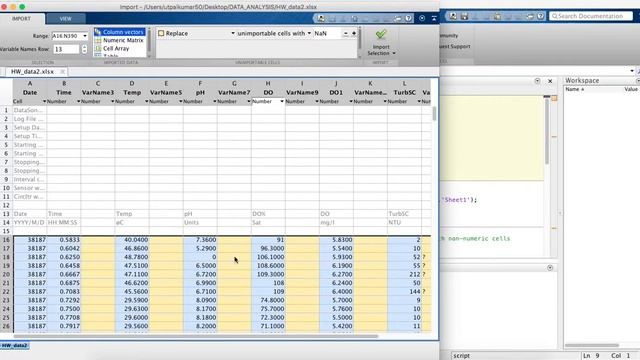Open the Replace rule type dropdown
The image size is (640, 360).
[233, 33]
